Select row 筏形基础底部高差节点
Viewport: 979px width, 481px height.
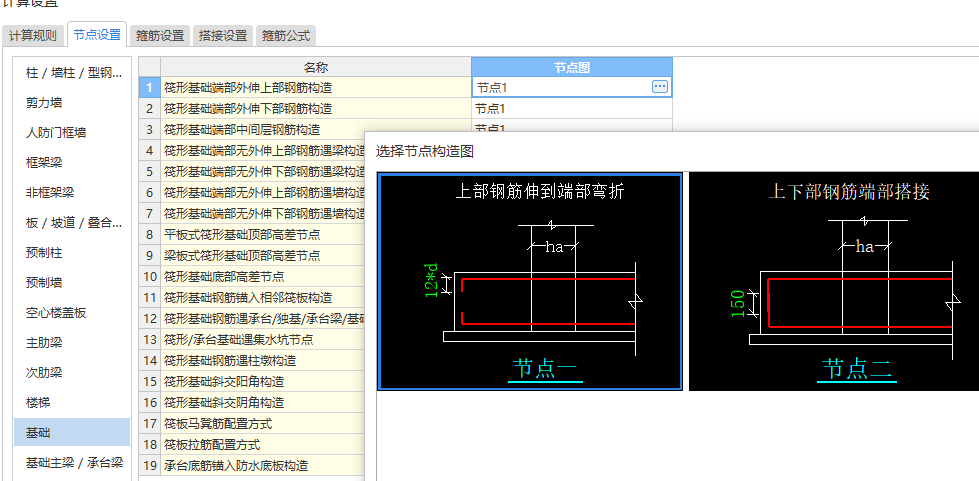(263, 276)
